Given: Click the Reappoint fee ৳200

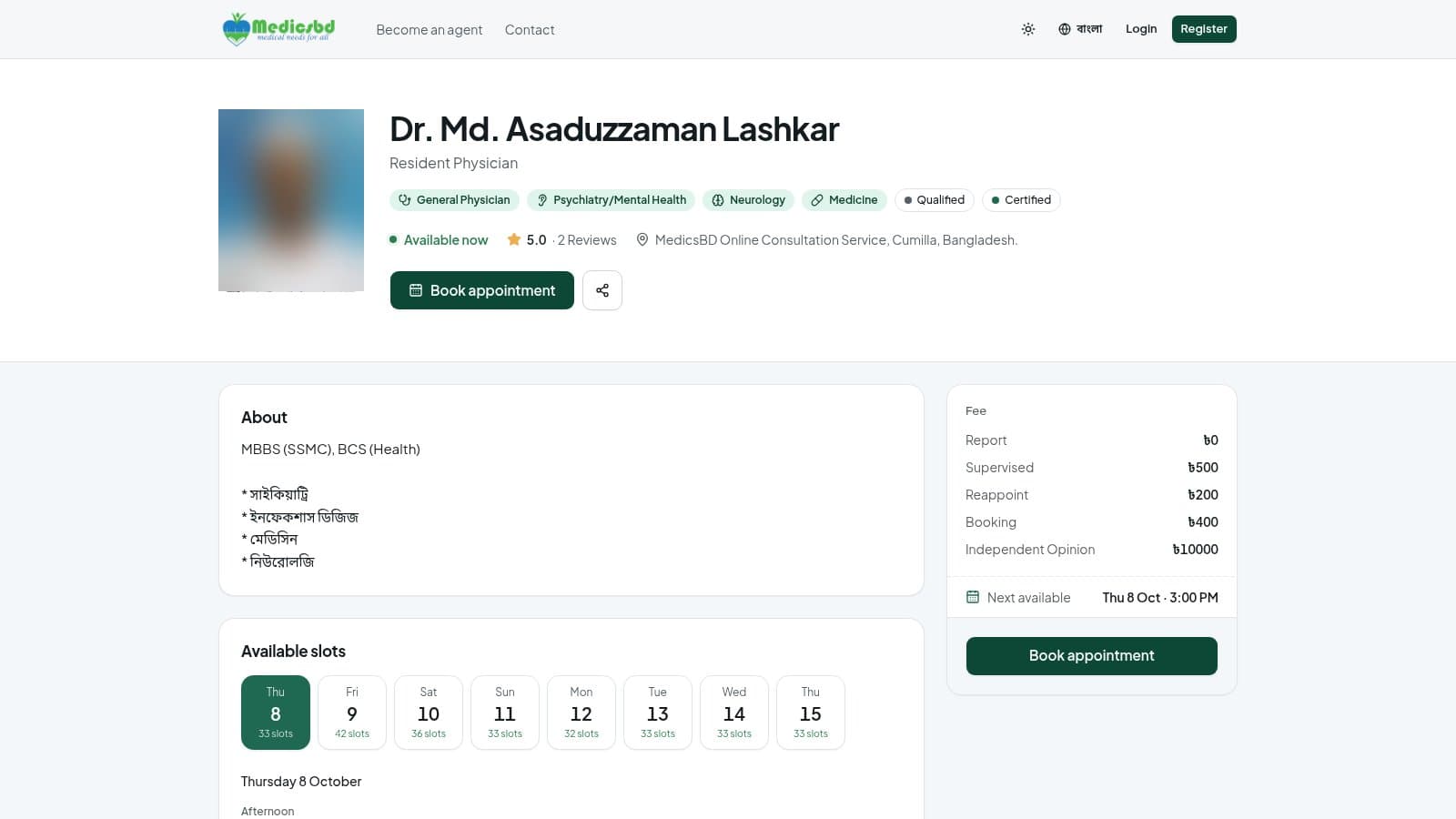Looking at the screenshot, I should click(x=1202, y=495).
